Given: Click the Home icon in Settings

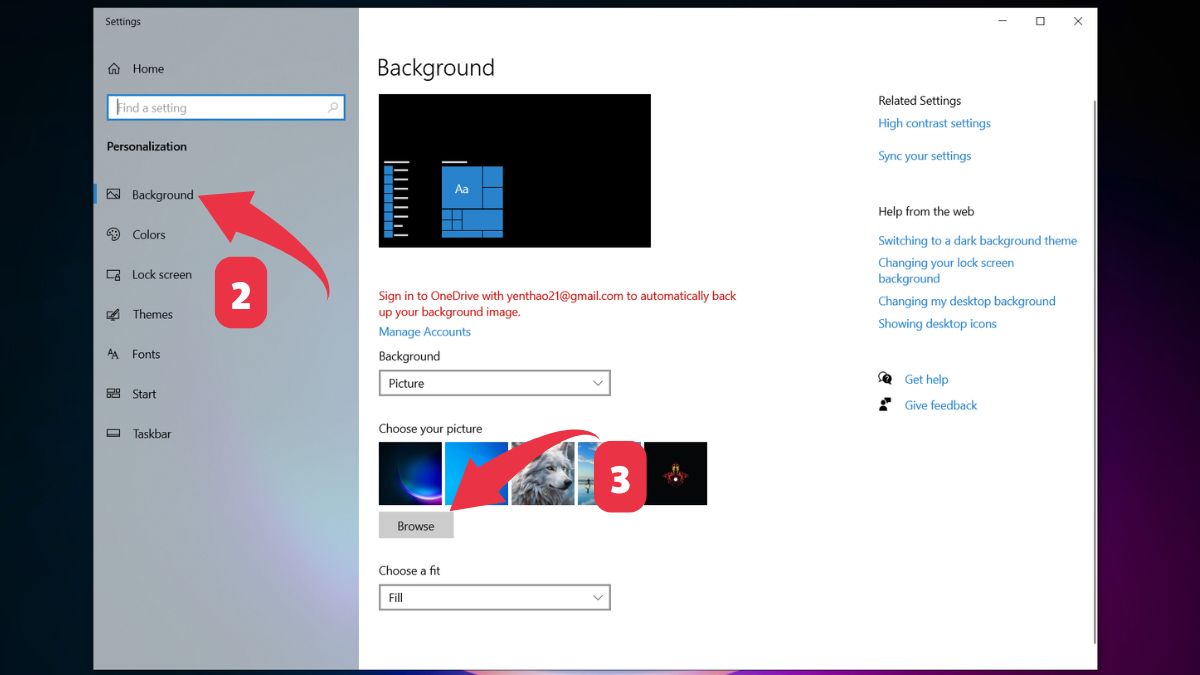Looking at the screenshot, I should pos(114,68).
